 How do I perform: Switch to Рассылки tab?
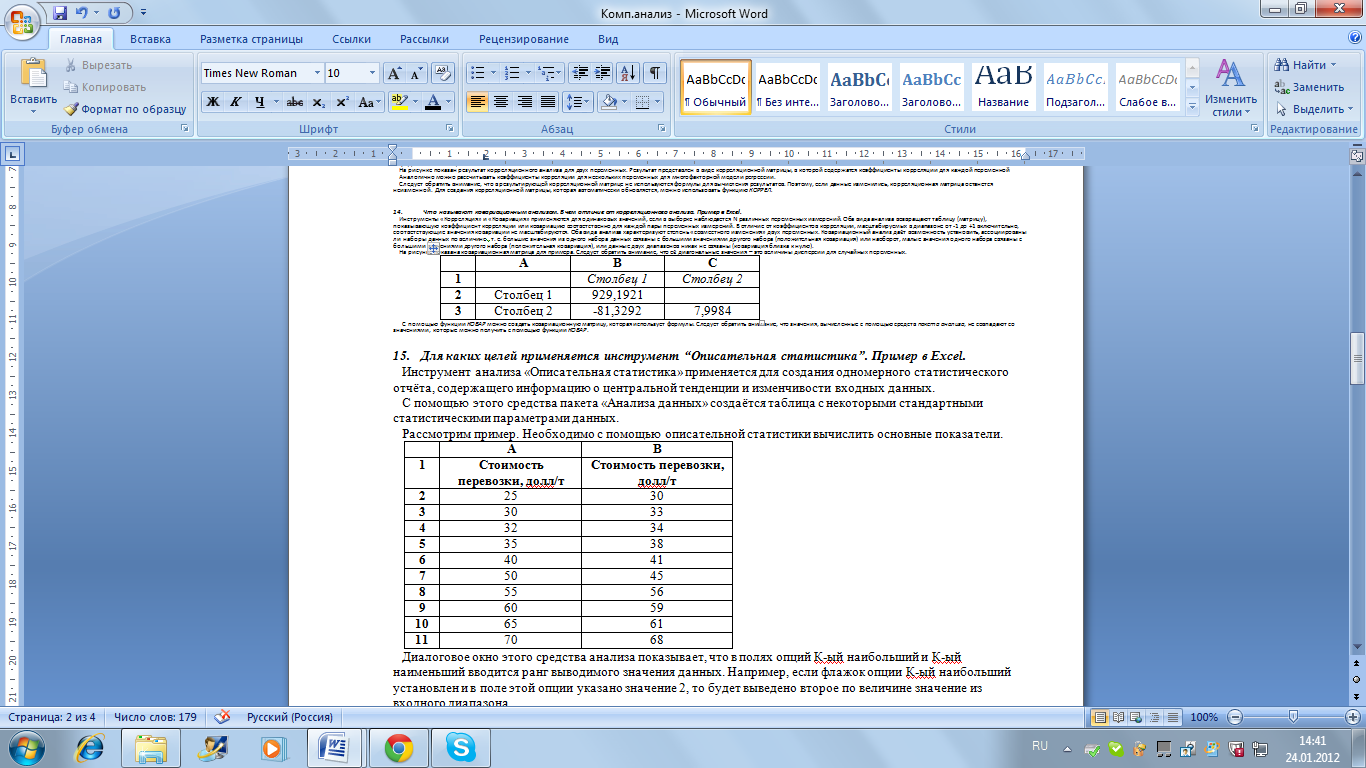(424, 39)
